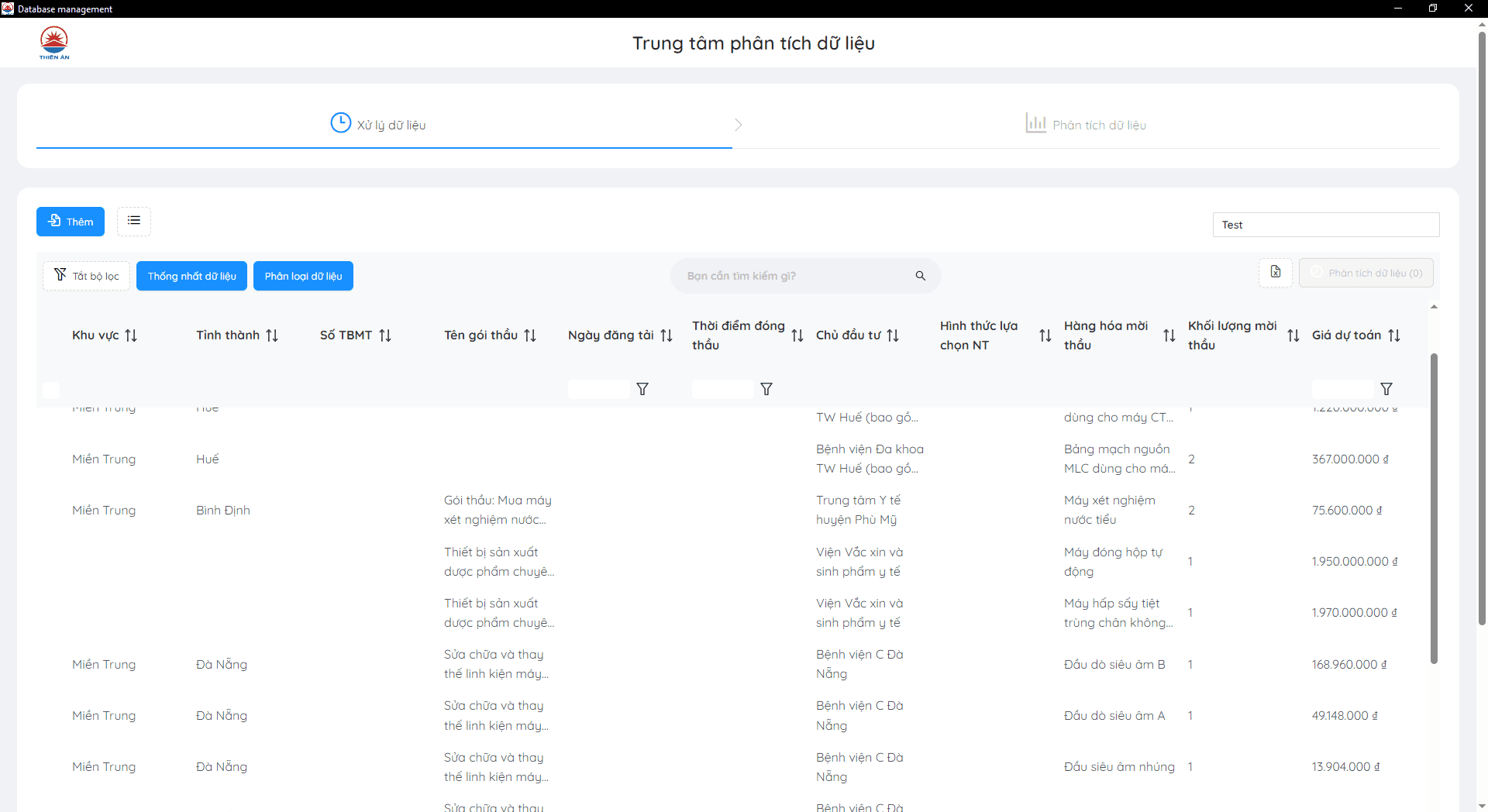Viewport: 1488px width, 812px height.
Task: Click the table scroll-up arrow
Action: click(x=1434, y=307)
